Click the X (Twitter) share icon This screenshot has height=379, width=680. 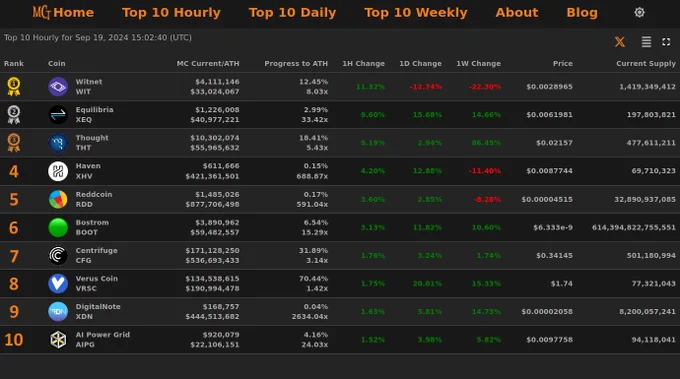click(620, 42)
